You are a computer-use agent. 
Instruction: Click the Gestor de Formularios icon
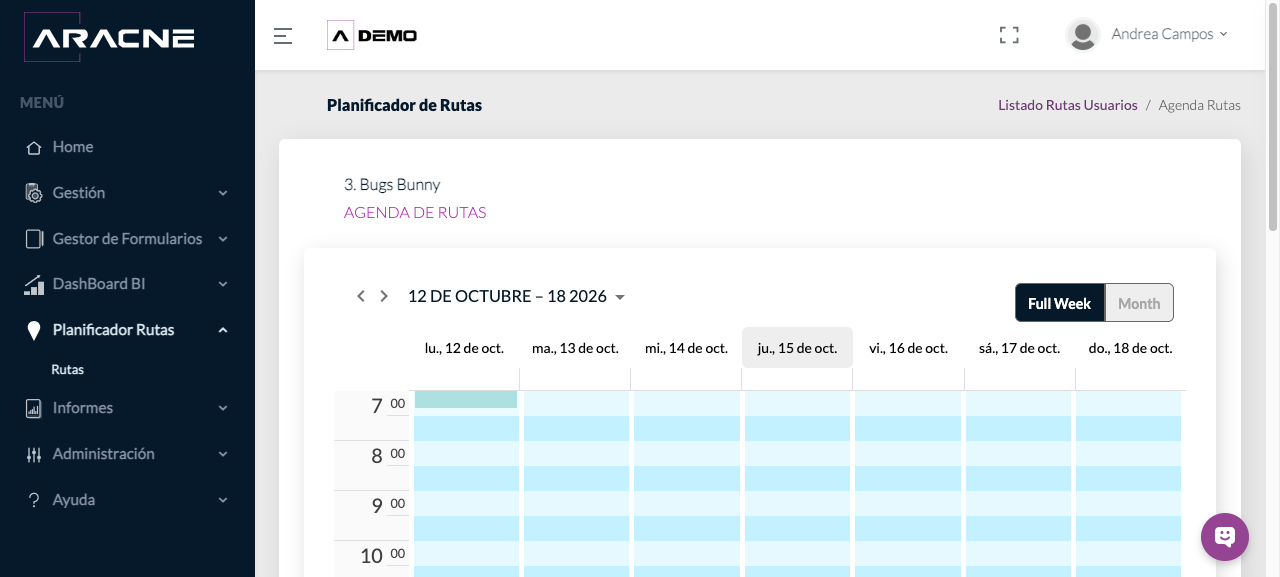click(x=34, y=239)
